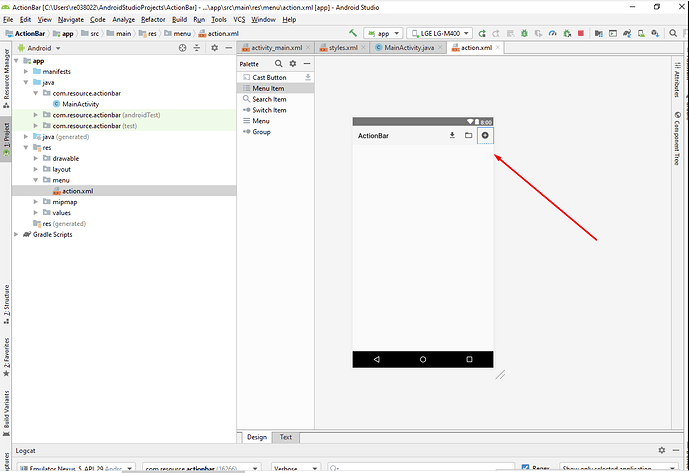Search the Palette with magnifier
The image size is (689, 473).
tap(279, 64)
